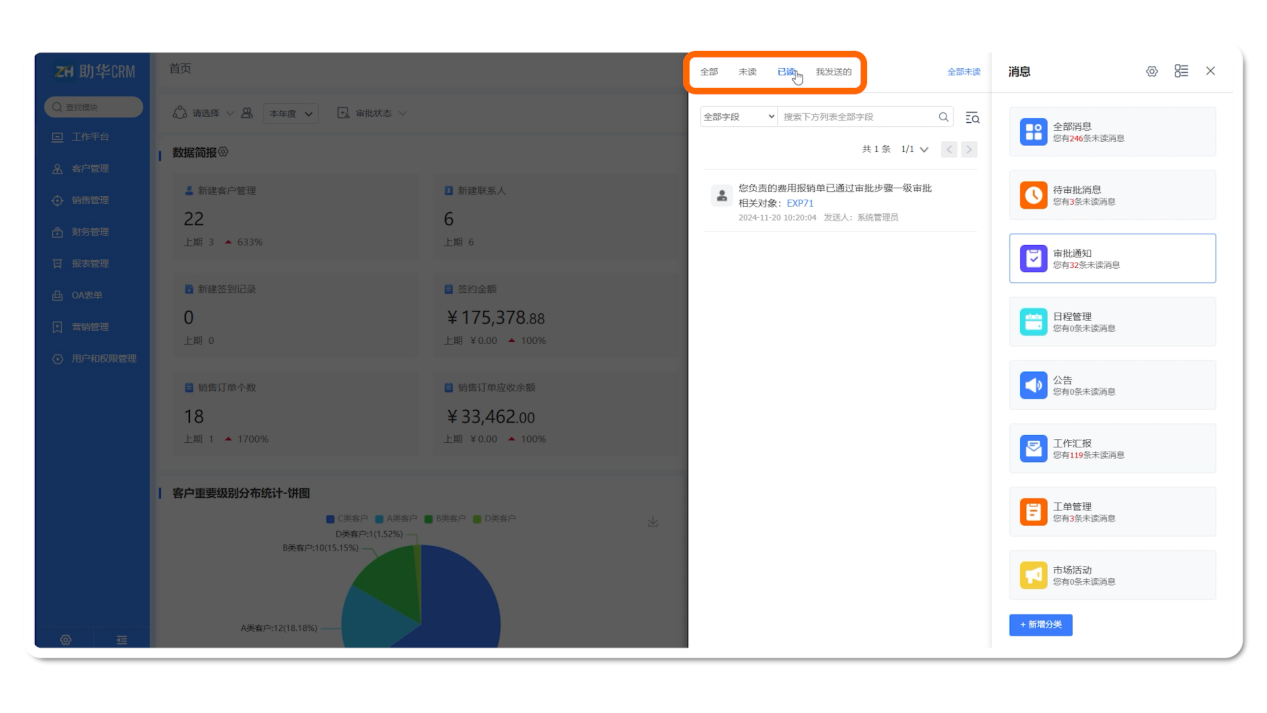Open the 日程管理 calendar icon
1267x713 pixels.
(x=1033, y=322)
